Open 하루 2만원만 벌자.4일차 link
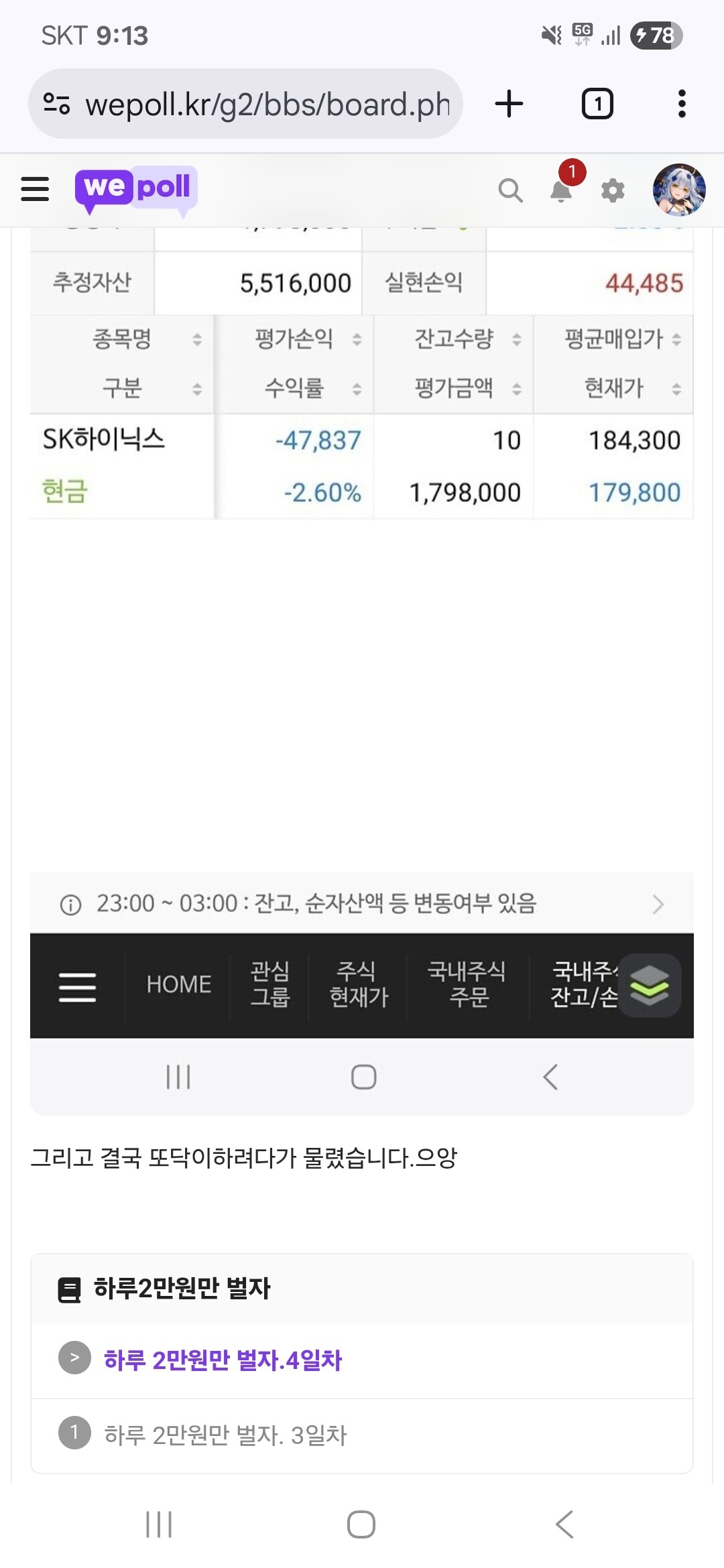Image resolution: width=724 pixels, height=1568 pixels. [223, 1360]
